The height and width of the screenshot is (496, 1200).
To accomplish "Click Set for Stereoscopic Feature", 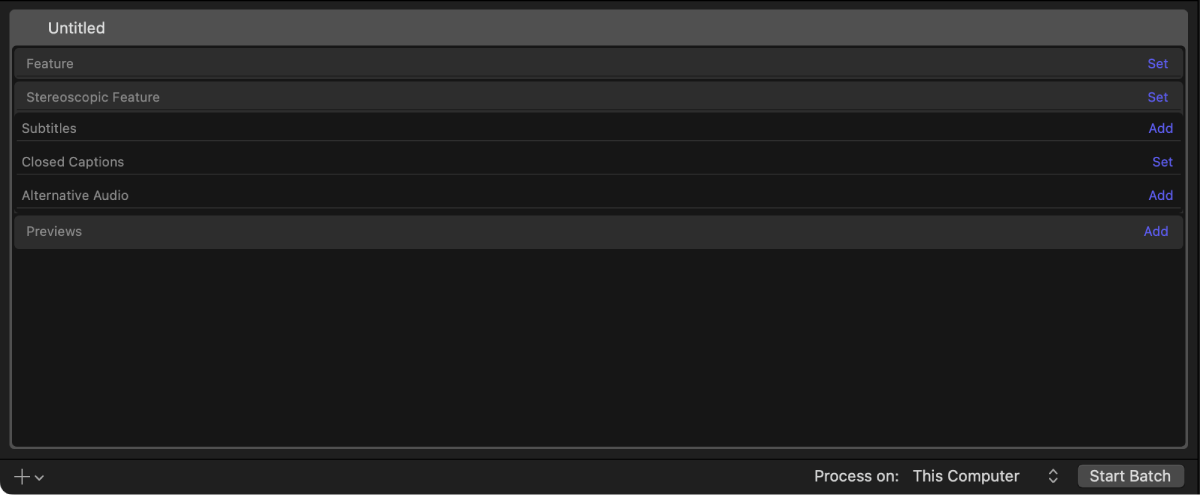I will [x=1157, y=98].
